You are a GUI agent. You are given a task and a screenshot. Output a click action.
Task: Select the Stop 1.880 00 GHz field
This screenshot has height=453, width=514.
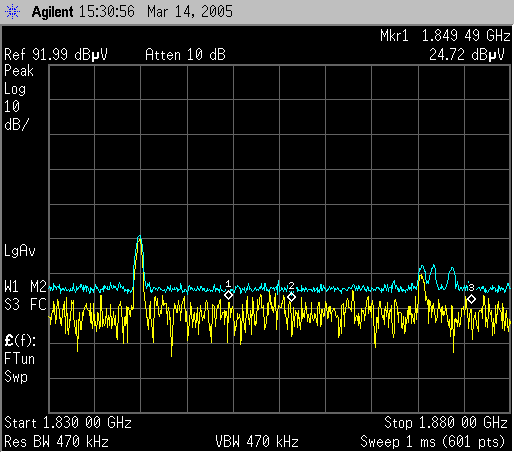(x=446, y=423)
